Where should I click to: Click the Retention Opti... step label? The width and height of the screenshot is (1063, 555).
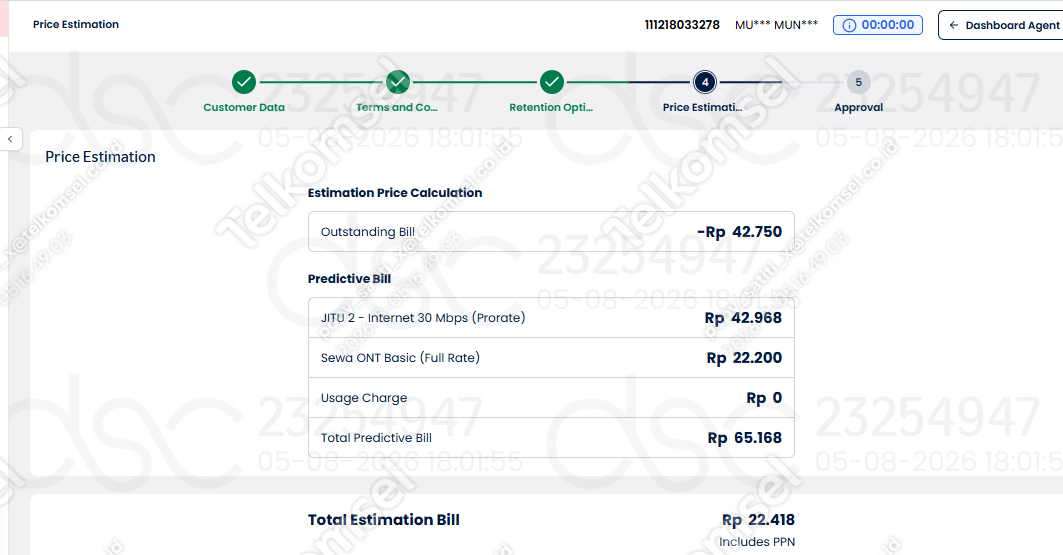(551, 107)
